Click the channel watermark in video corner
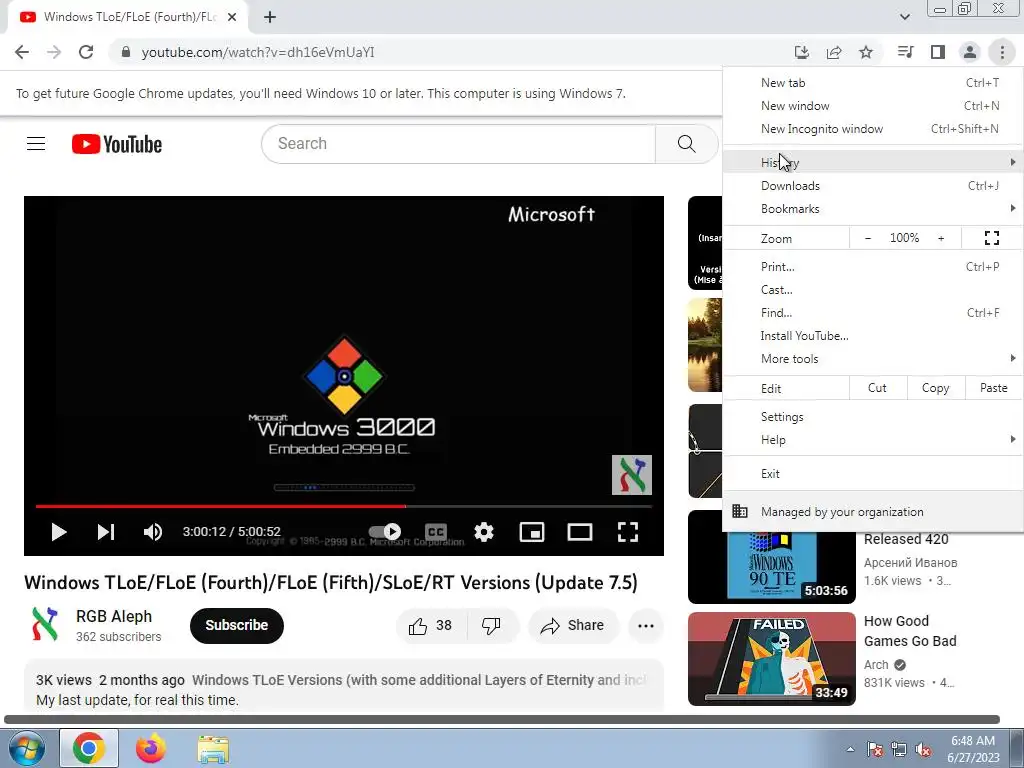Viewport: 1024px width, 768px height. click(x=632, y=475)
